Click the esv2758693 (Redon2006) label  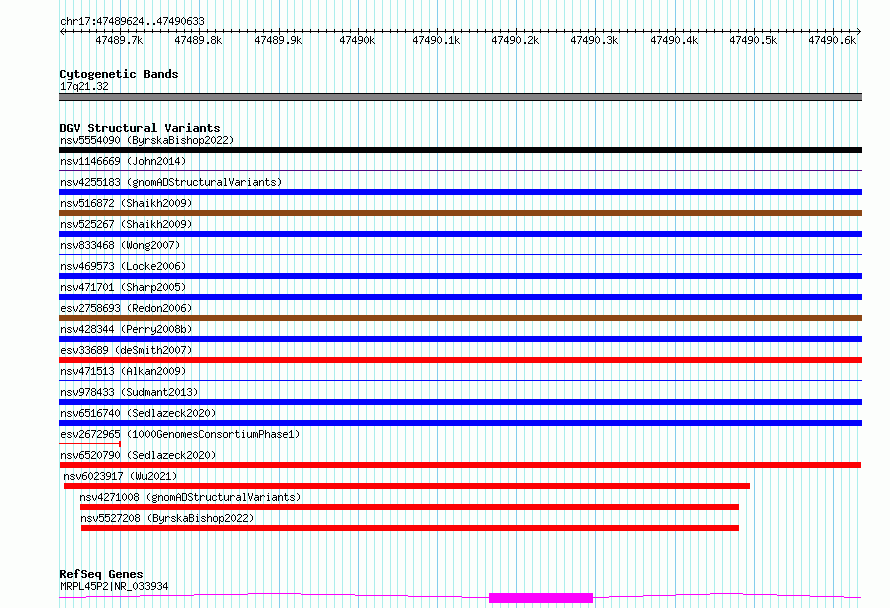(126, 308)
